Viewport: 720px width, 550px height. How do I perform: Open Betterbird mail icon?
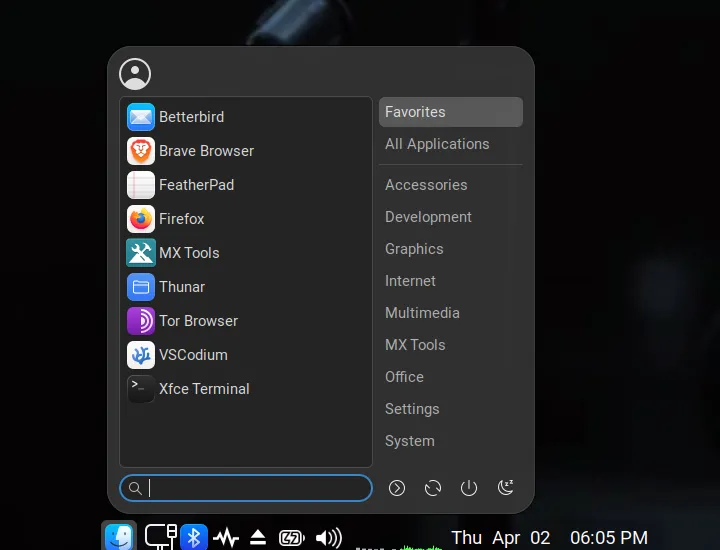[141, 117]
